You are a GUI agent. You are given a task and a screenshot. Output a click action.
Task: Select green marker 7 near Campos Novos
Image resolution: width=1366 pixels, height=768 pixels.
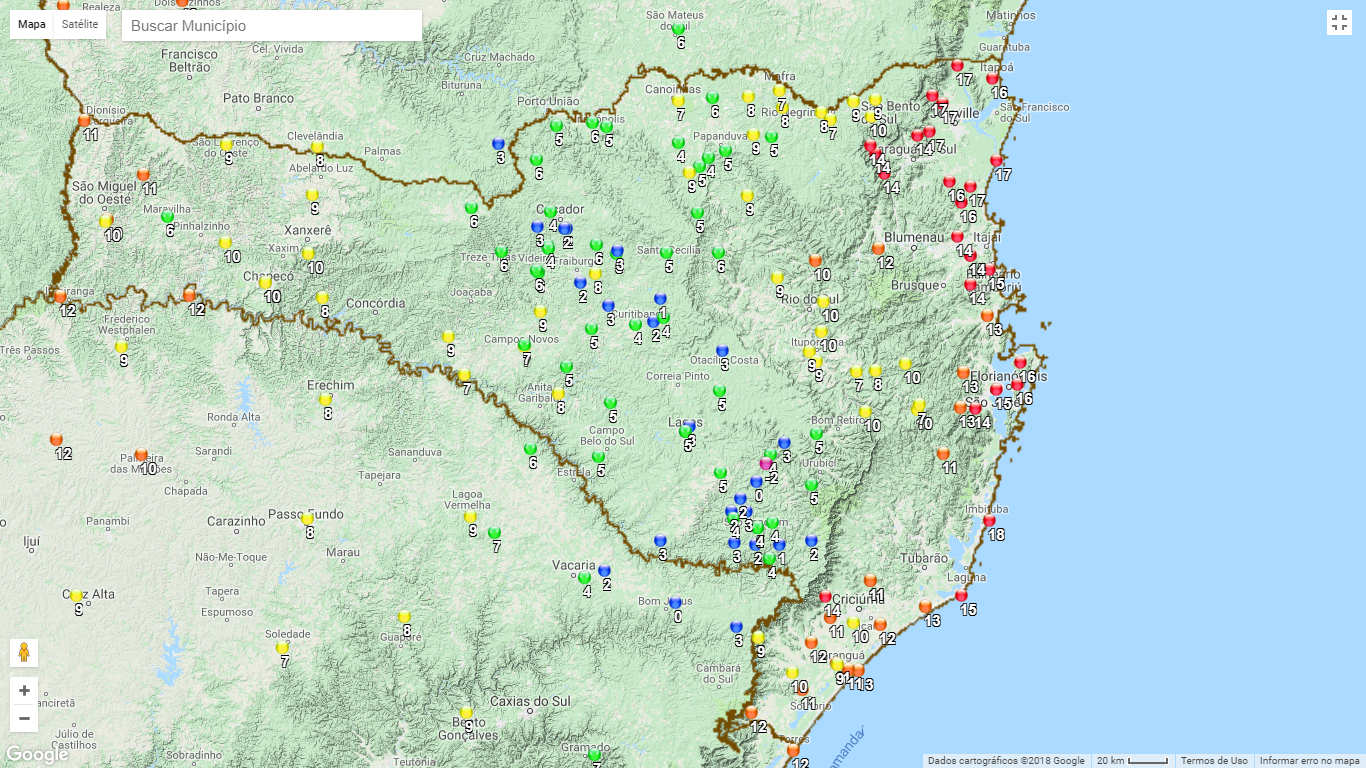coord(524,345)
